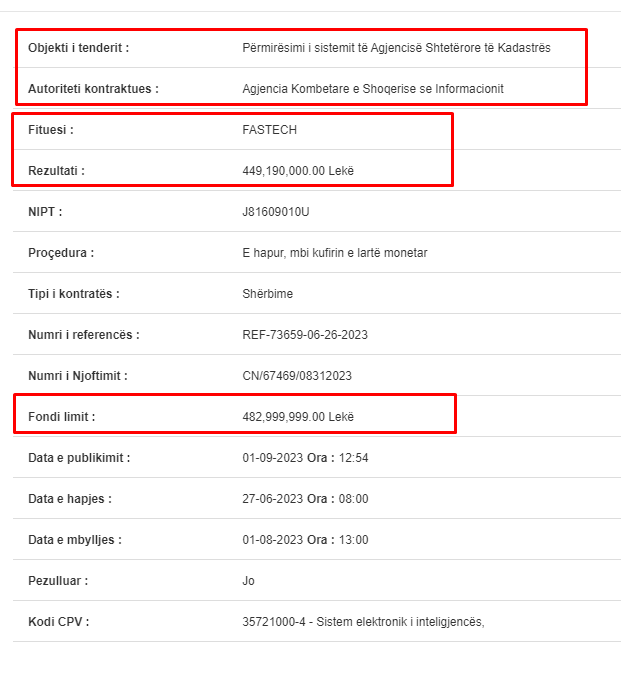The width and height of the screenshot is (621, 675).
Task: Select the Autoriteti kontraktues value
Action: (373, 89)
